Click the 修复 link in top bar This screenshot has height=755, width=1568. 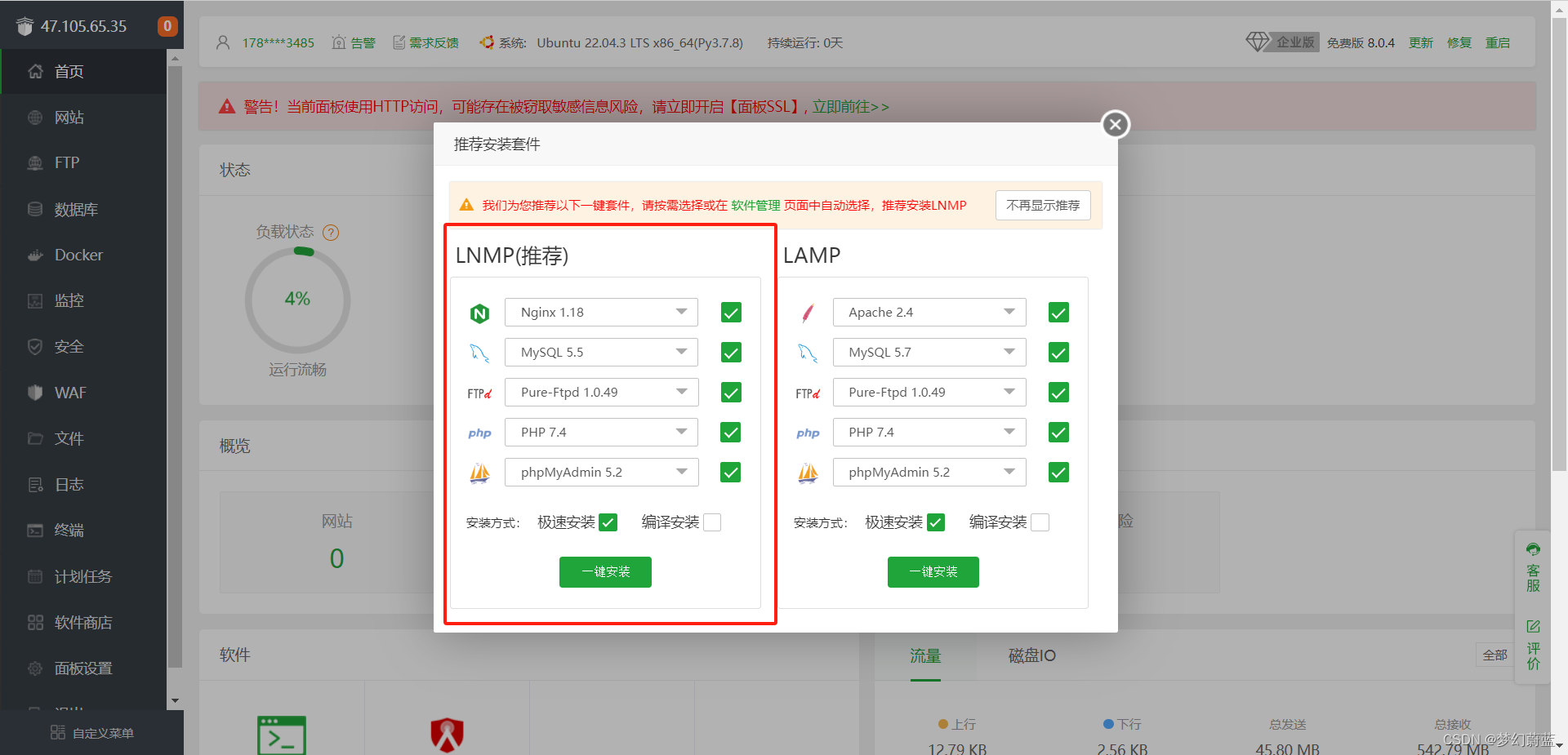(x=1459, y=42)
